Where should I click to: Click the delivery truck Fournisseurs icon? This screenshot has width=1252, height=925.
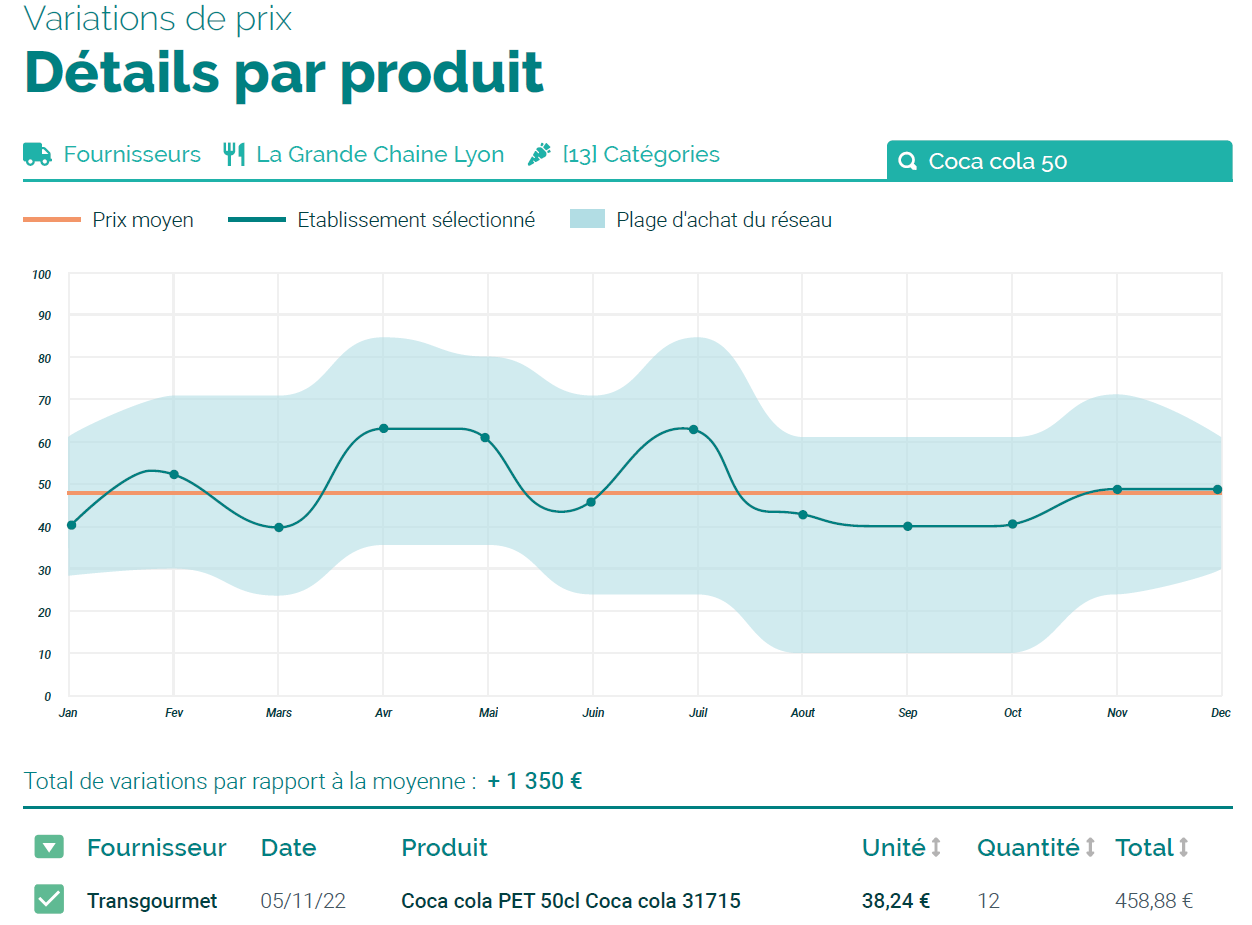click(38, 155)
